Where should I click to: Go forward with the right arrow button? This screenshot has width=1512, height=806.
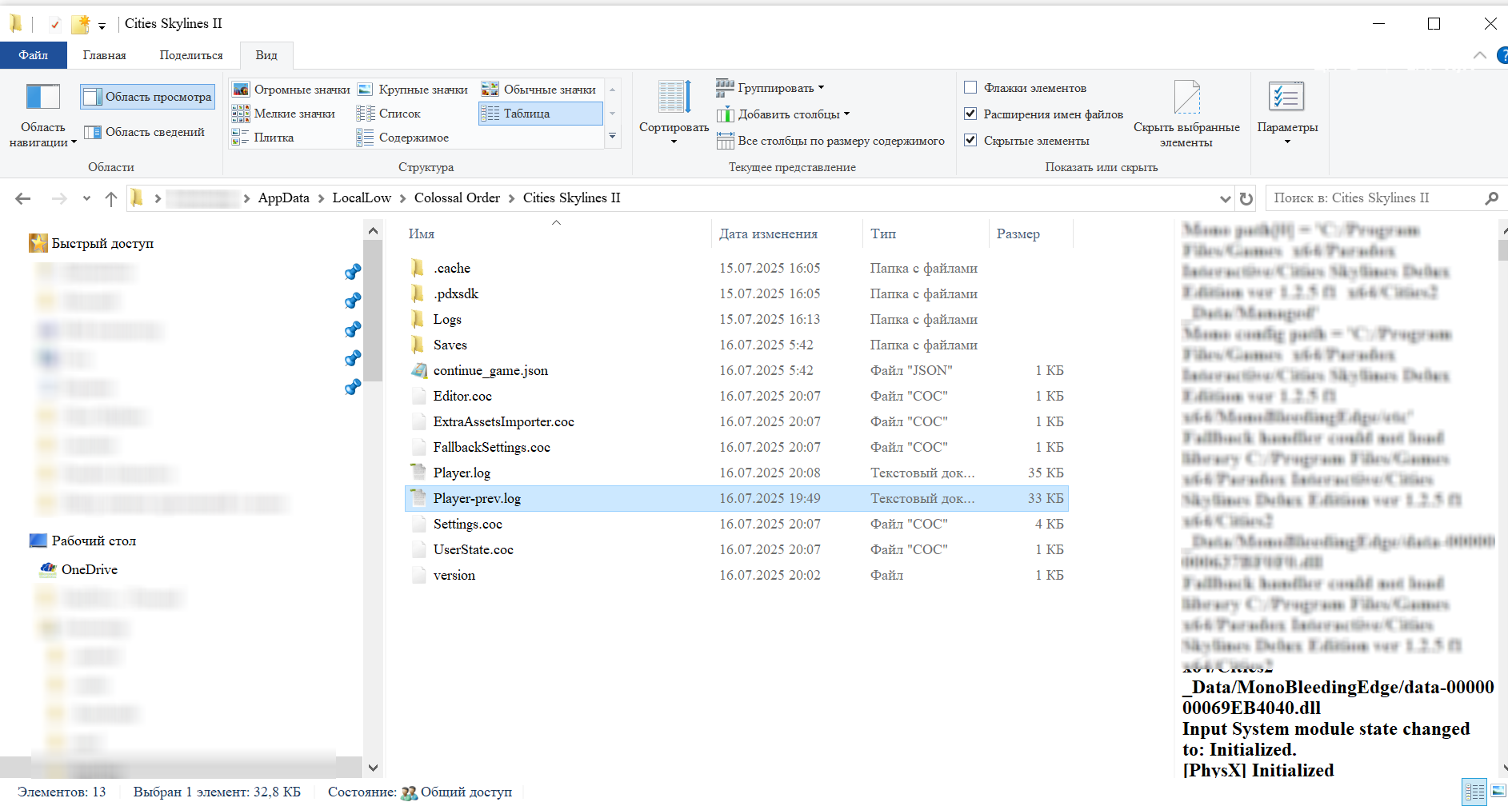[59, 198]
